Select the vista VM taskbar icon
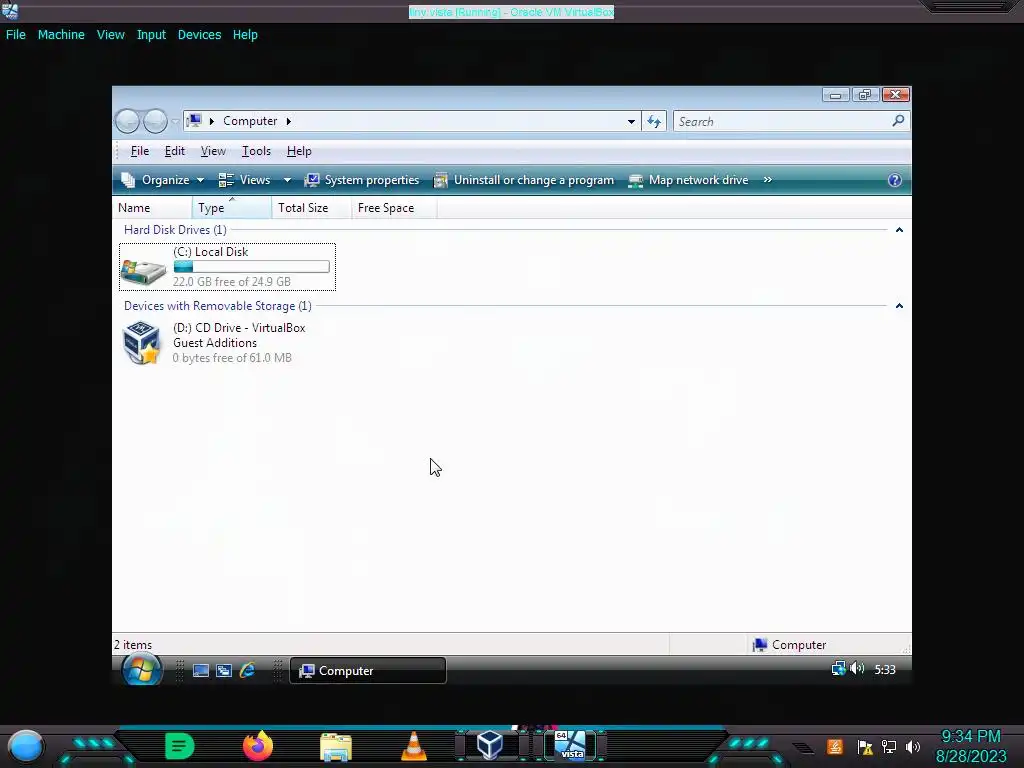 tap(571, 745)
